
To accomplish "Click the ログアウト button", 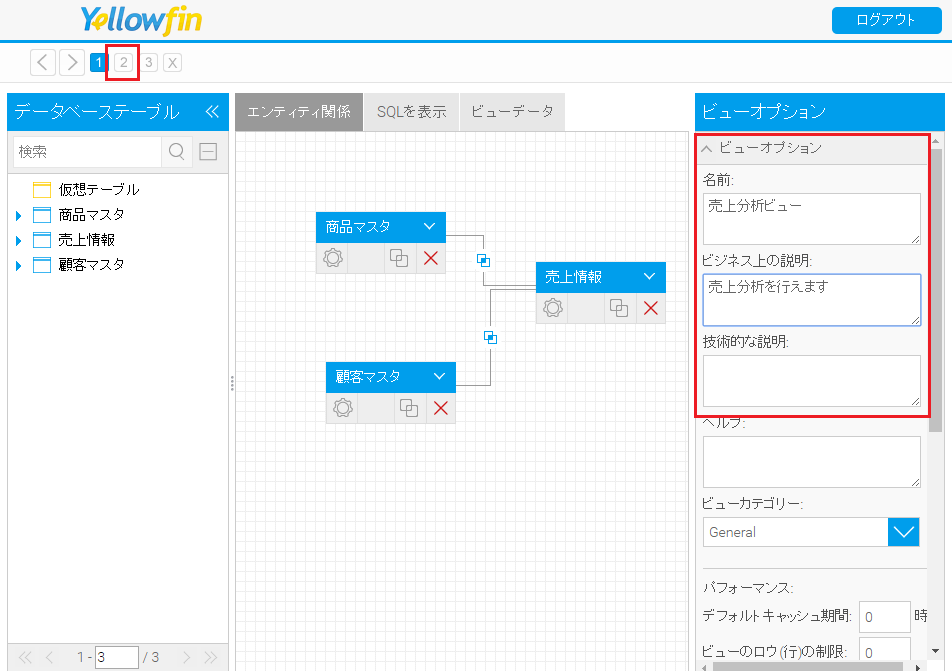I will pos(886,20).
